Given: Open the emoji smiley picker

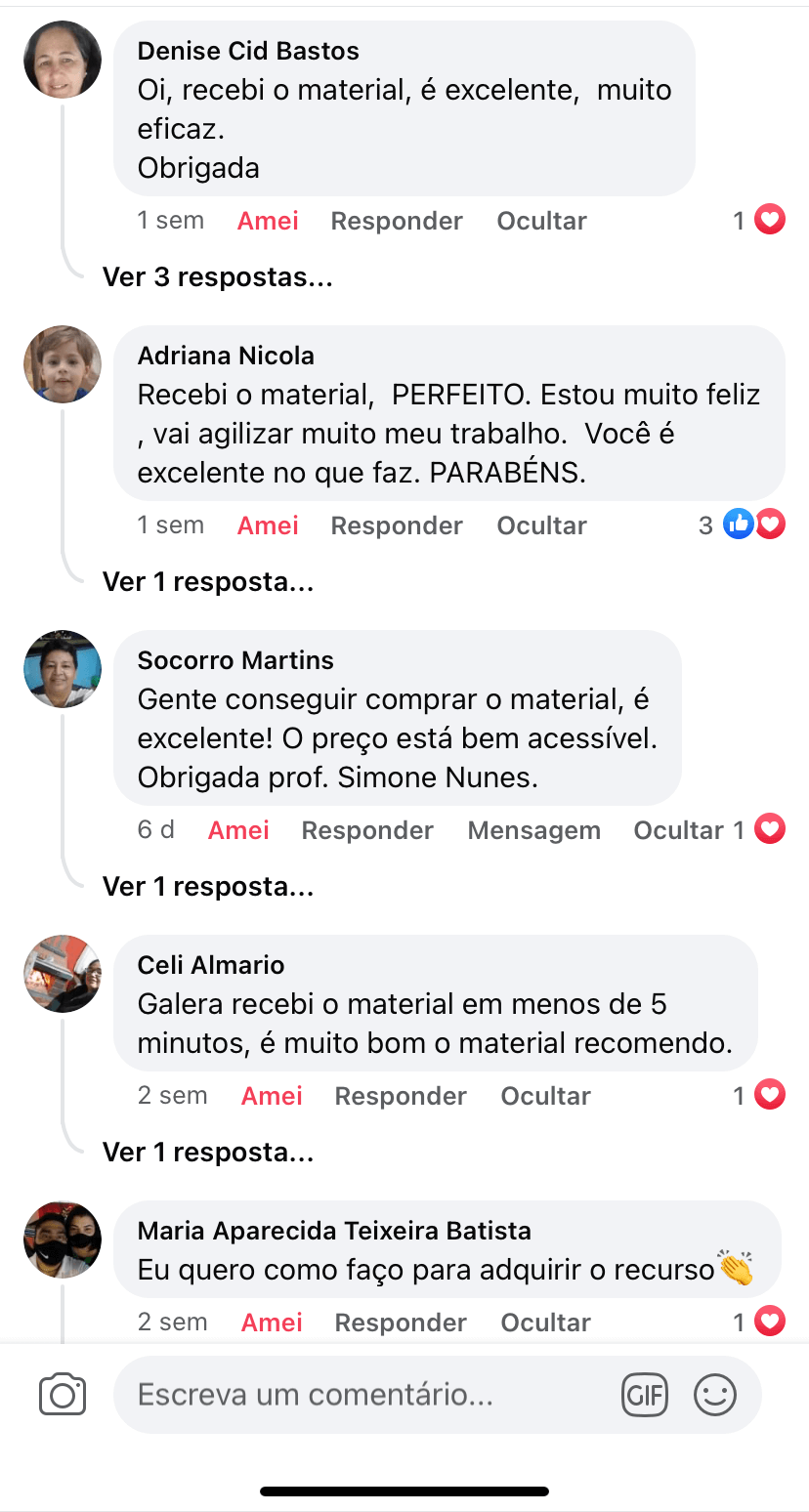Looking at the screenshot, I should pos(714,1394).
